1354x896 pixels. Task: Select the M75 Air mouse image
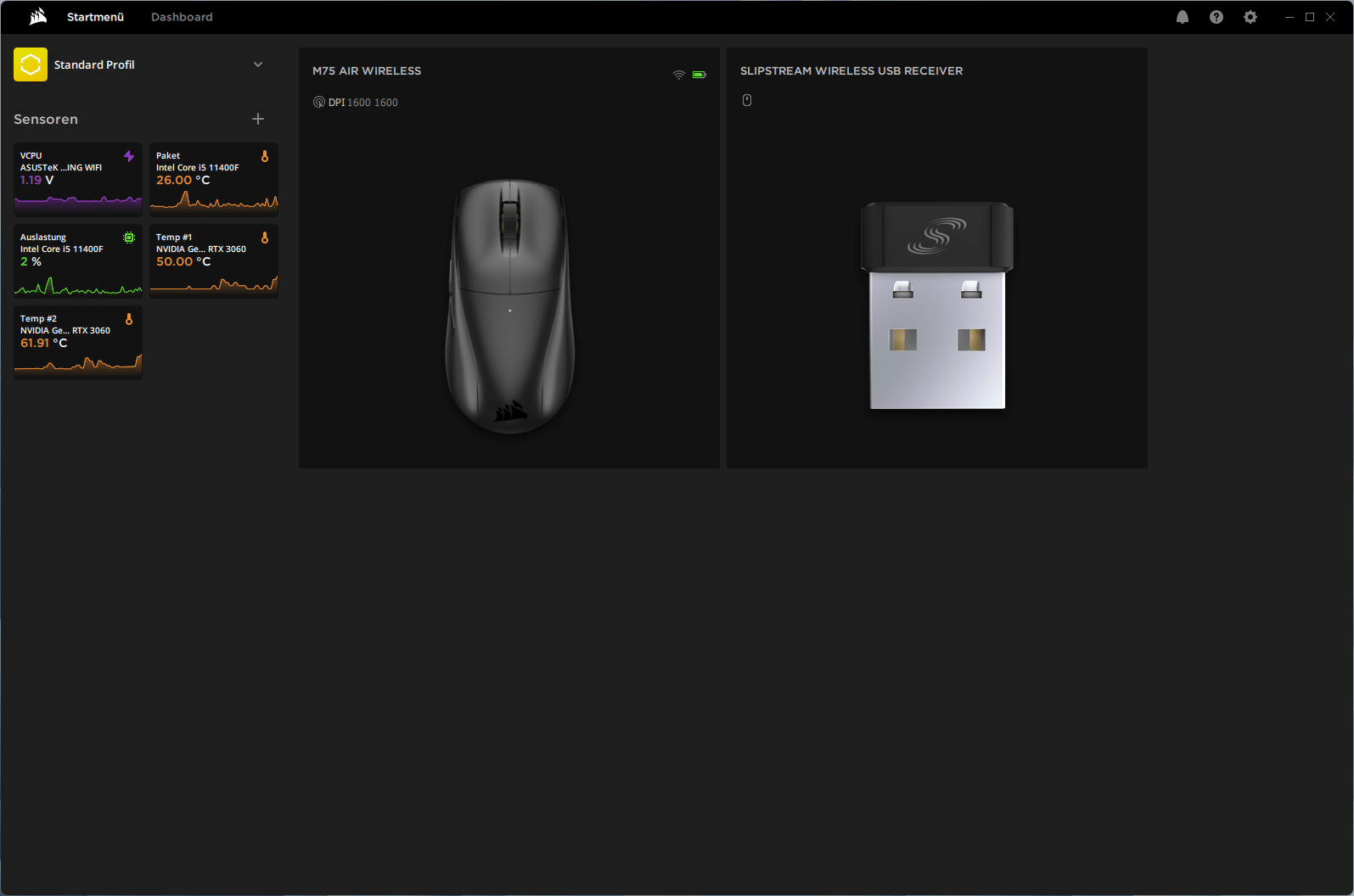click(x=509, y=305)
